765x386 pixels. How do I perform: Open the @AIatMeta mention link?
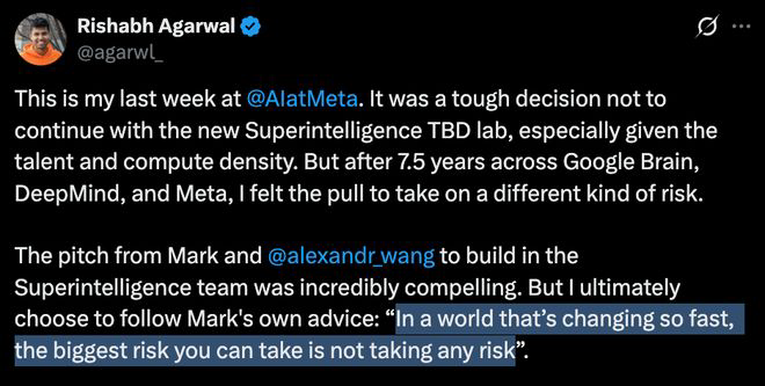[303, 100]
